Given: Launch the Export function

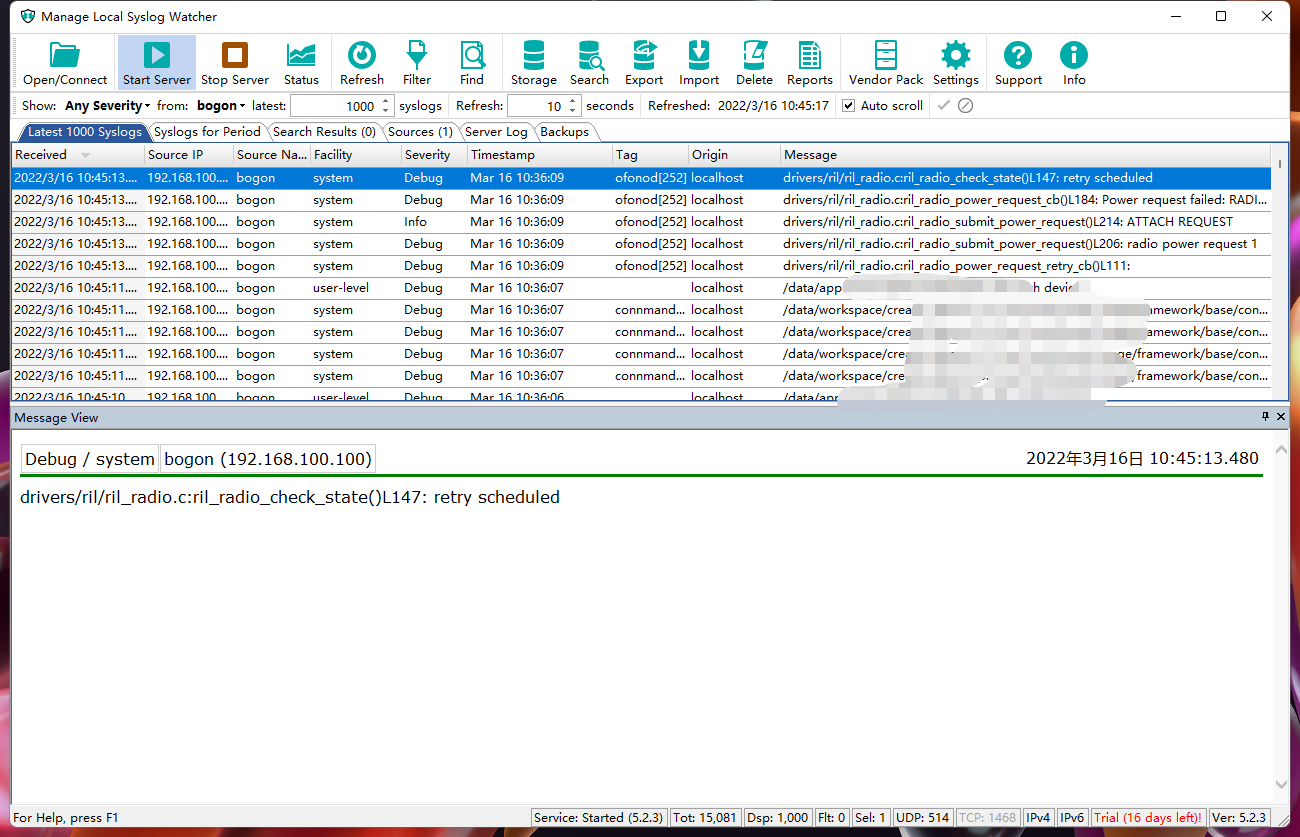Looking at the screenshot, I should coord(643,62).
